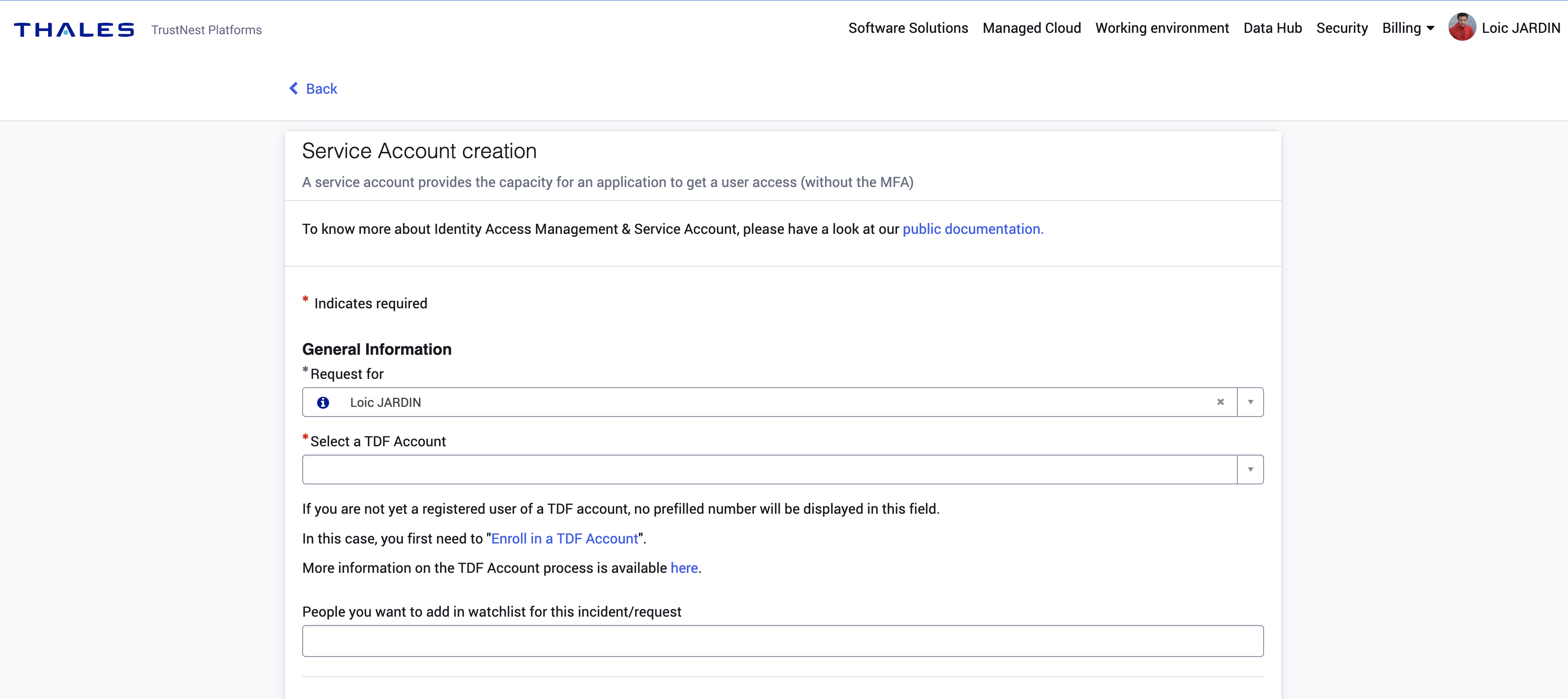Image resolution: width=1568 pixels, height=699 pixels.
Task: Click the Request for label
Action: coord(347,374)
